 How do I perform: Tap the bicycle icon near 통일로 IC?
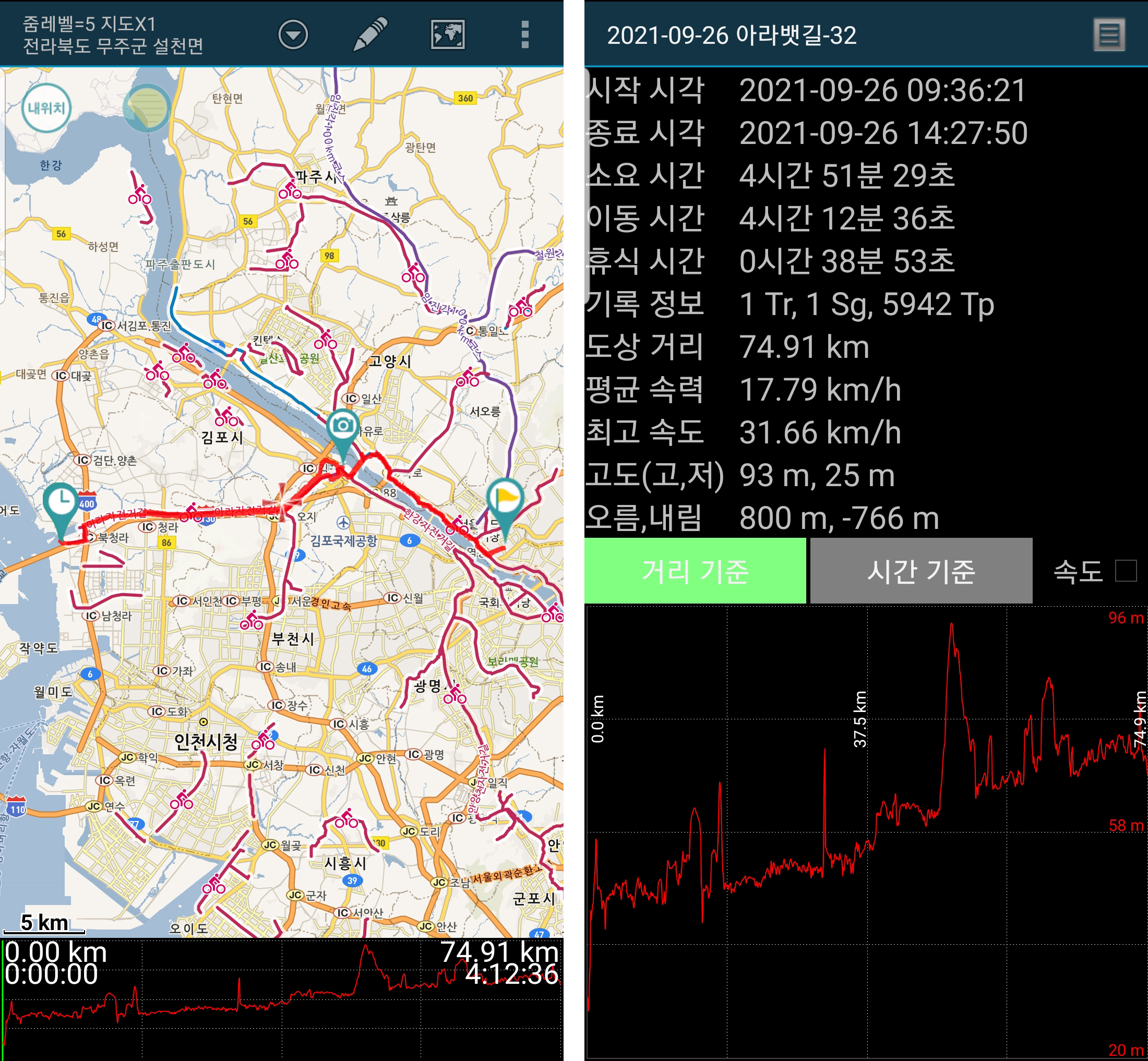coord(520,308)
